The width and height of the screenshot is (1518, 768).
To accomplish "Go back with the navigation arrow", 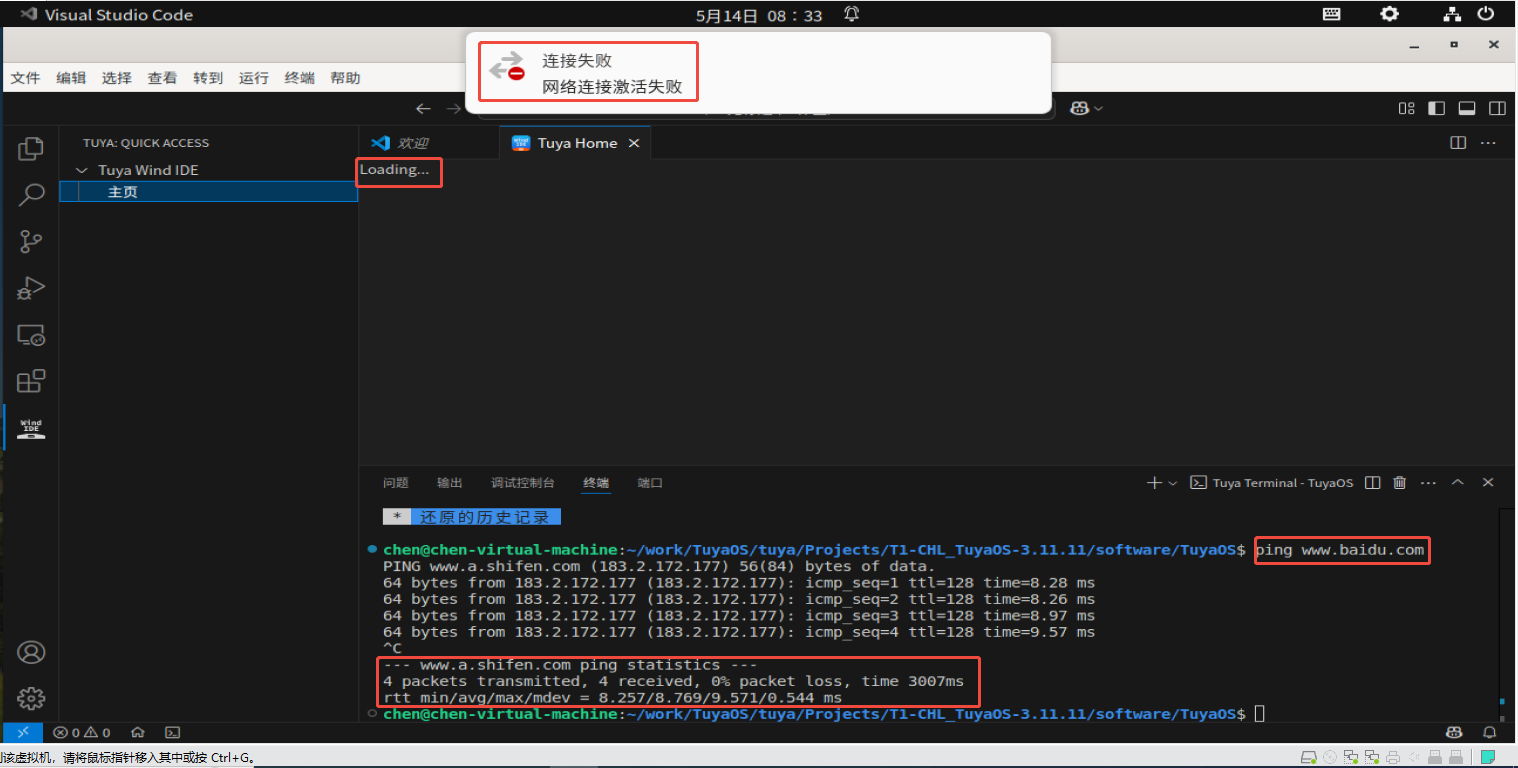I will pyautogui.click(x=424, y=108).
